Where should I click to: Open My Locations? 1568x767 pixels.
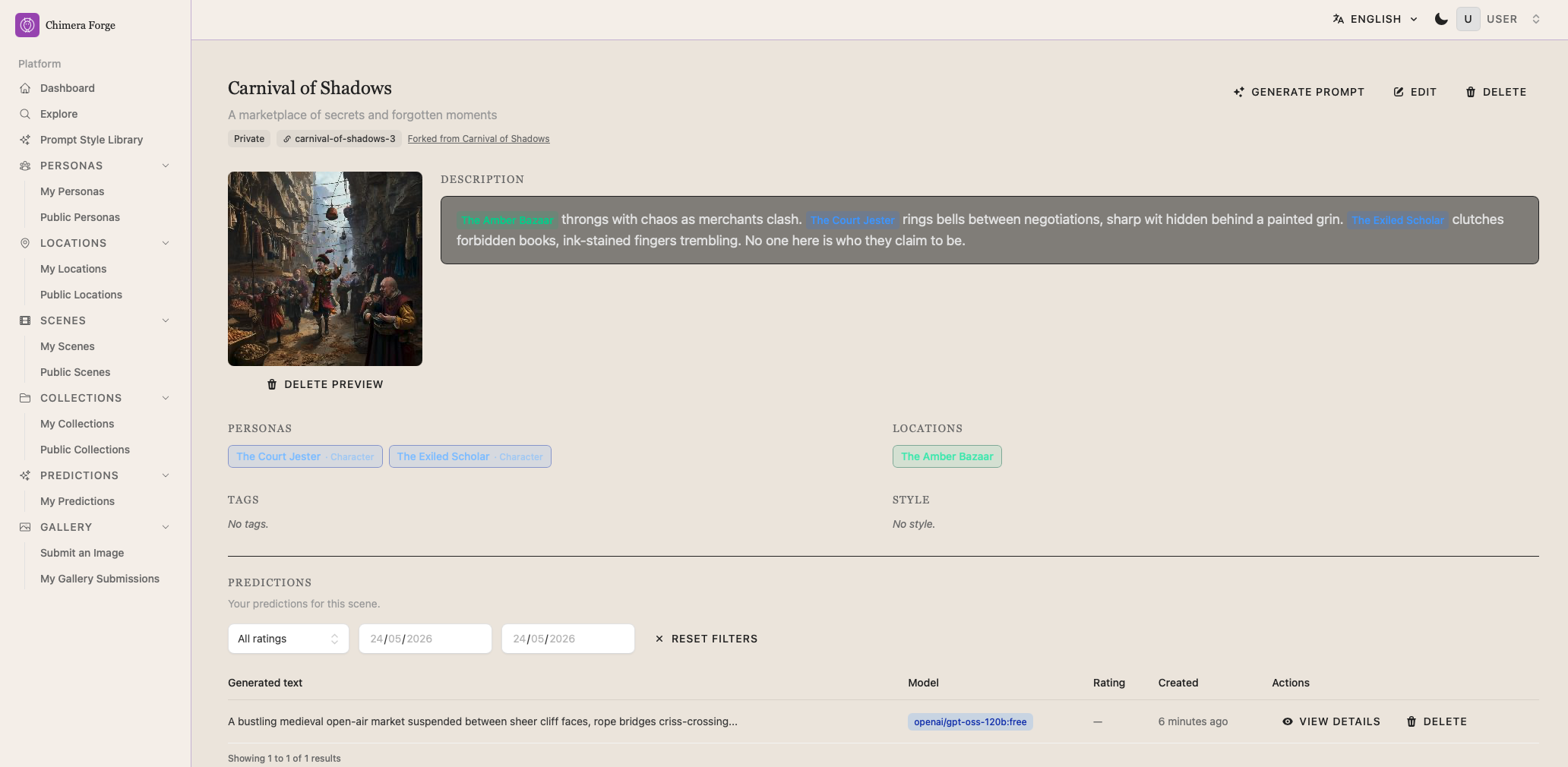[x=73, y=269]
